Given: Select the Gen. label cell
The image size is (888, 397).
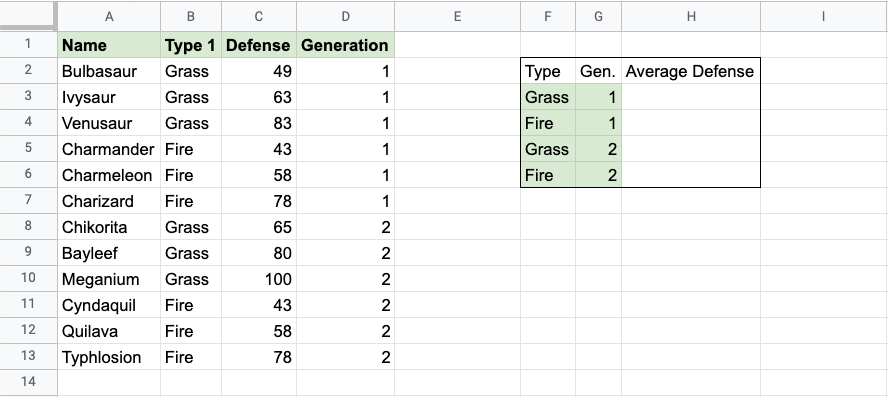Looking at the screenshot, I should point(599,71).
